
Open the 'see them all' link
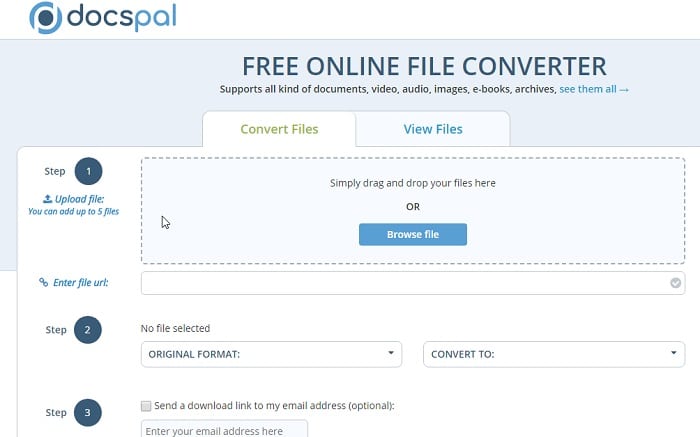594,89
